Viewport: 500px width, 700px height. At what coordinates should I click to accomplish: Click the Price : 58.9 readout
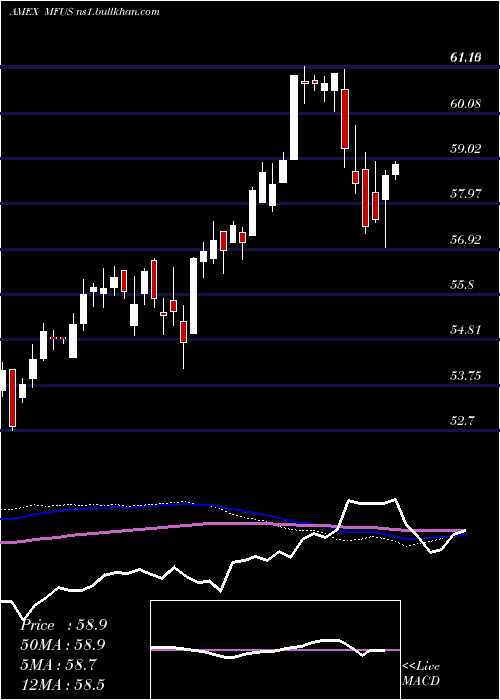[63, 625]
